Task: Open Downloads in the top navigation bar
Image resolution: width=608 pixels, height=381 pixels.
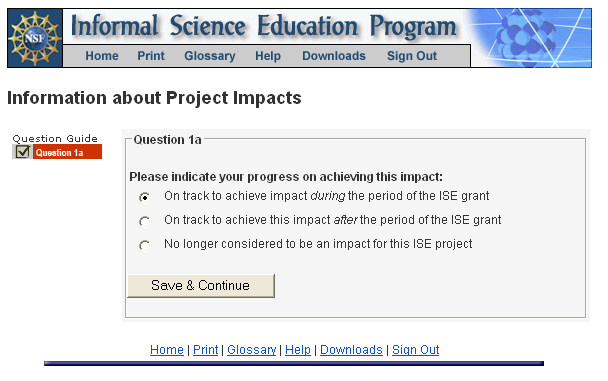Action: tap(334, 56)
